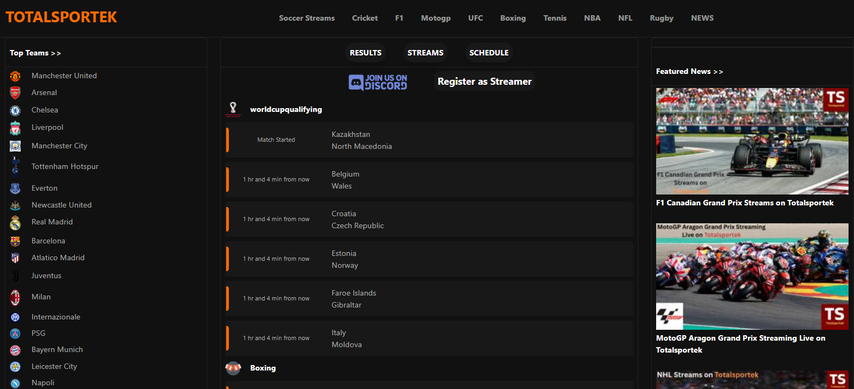854x389 pixels.
Task: Go to the NBA section
Action: (x=592, y=18)
